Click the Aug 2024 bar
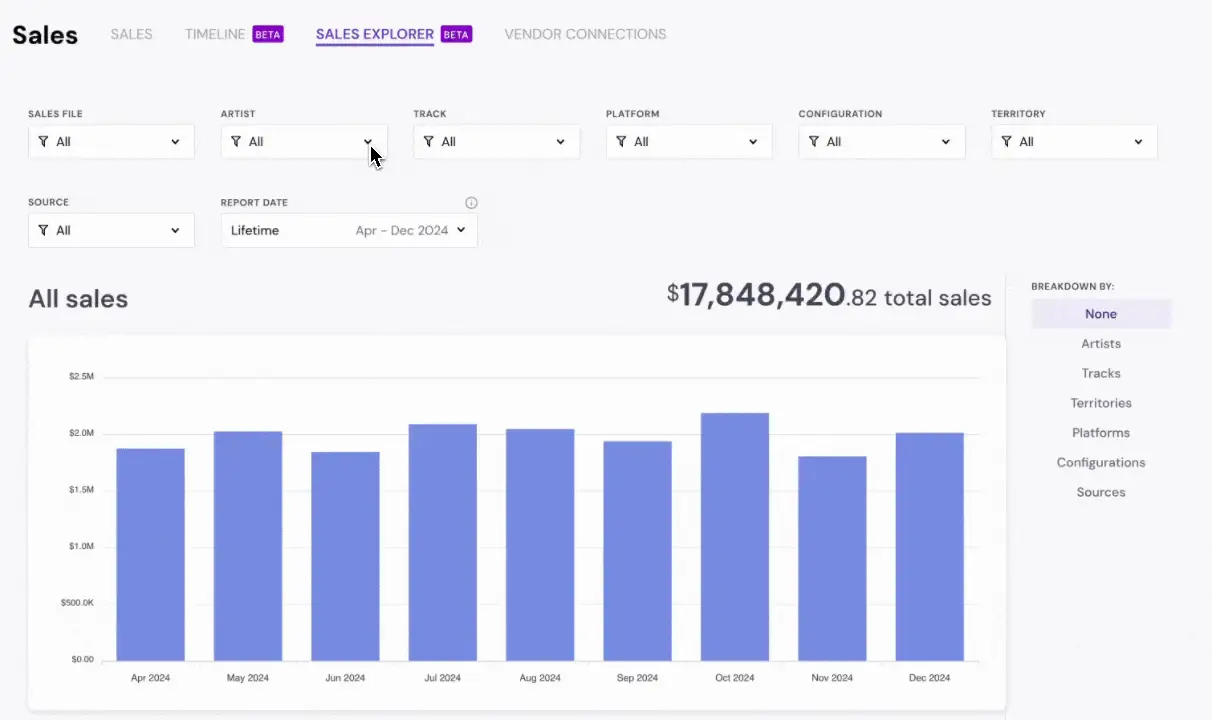1212x720 pixels. (540, 545)
